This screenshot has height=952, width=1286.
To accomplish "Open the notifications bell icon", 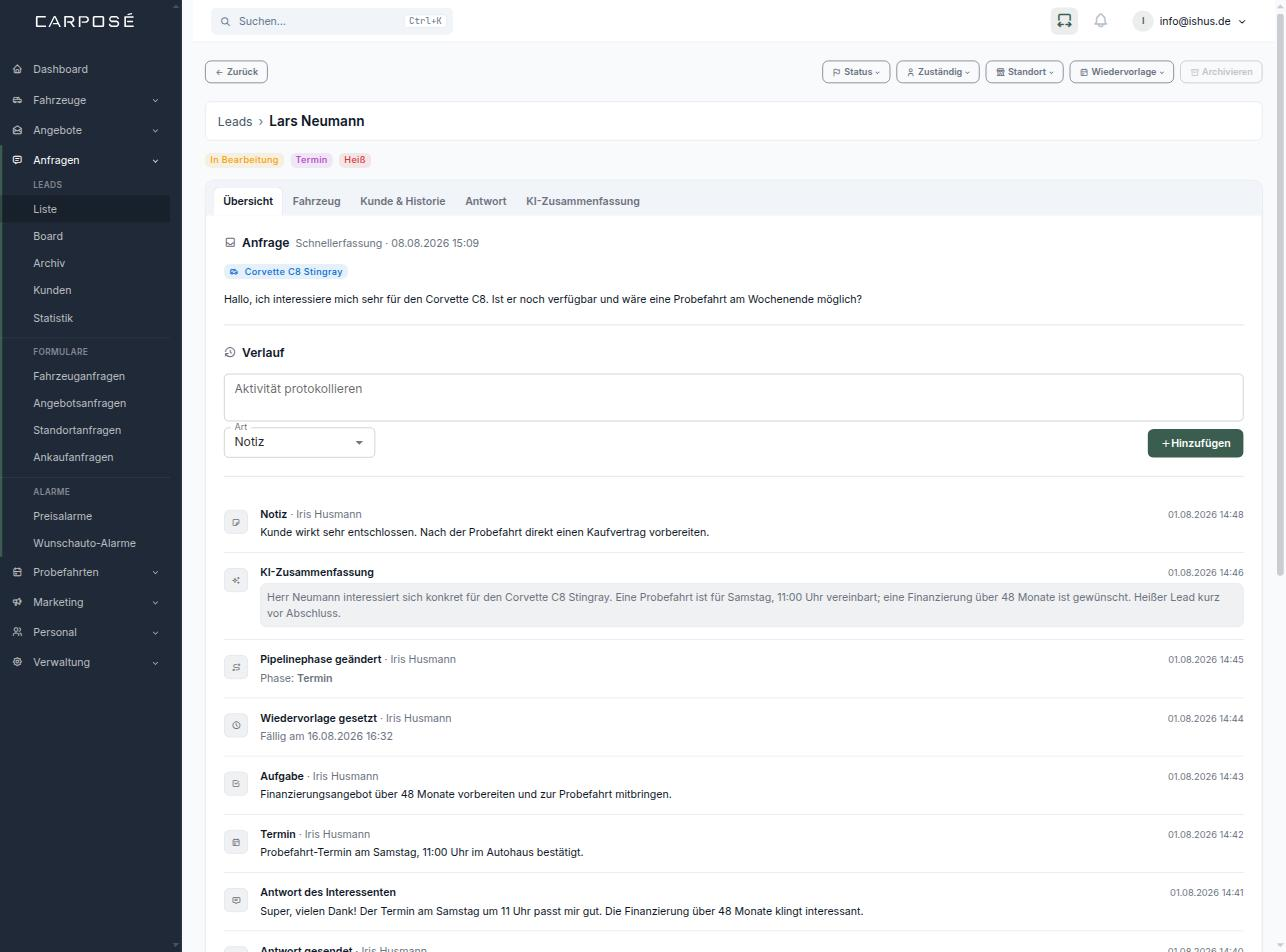I will tap(1101, 21).
